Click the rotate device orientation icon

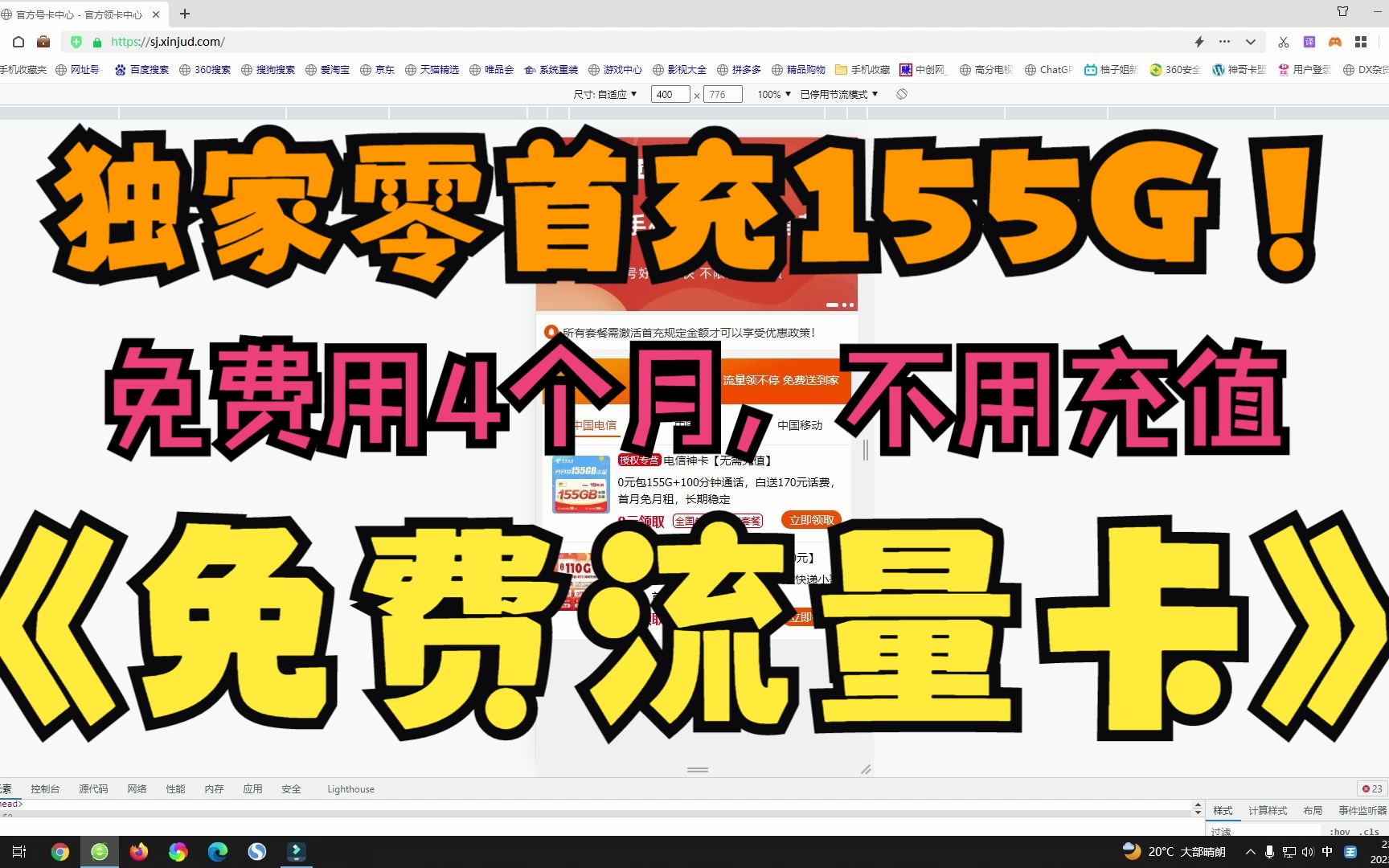click(x=902, y=94)
